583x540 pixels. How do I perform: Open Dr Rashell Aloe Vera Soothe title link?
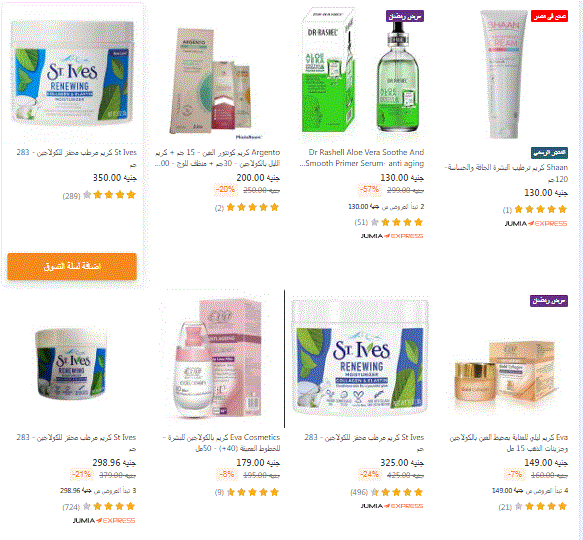pos(362,158)
